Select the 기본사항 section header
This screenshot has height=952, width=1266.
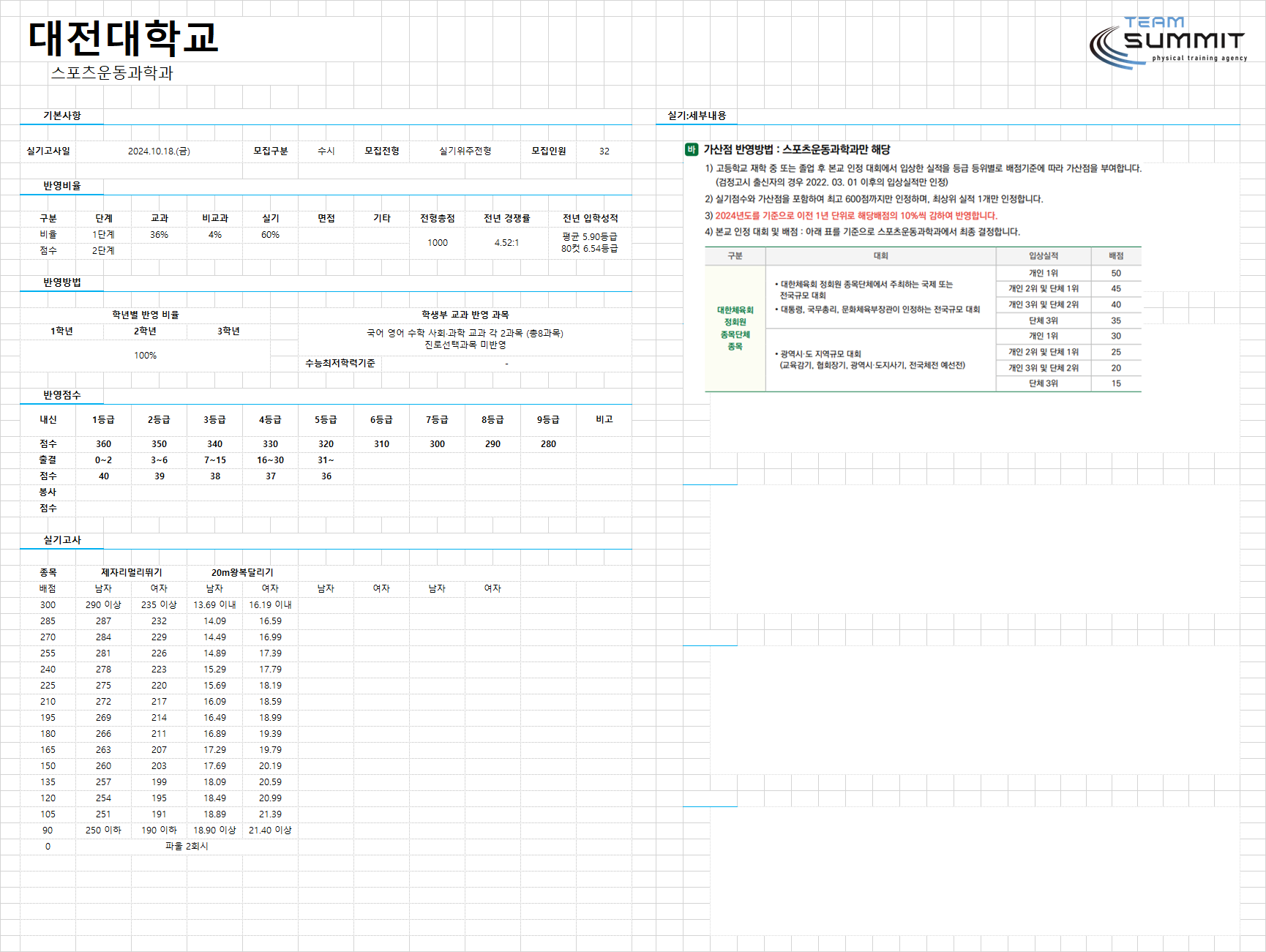click(x=62, y=116)
